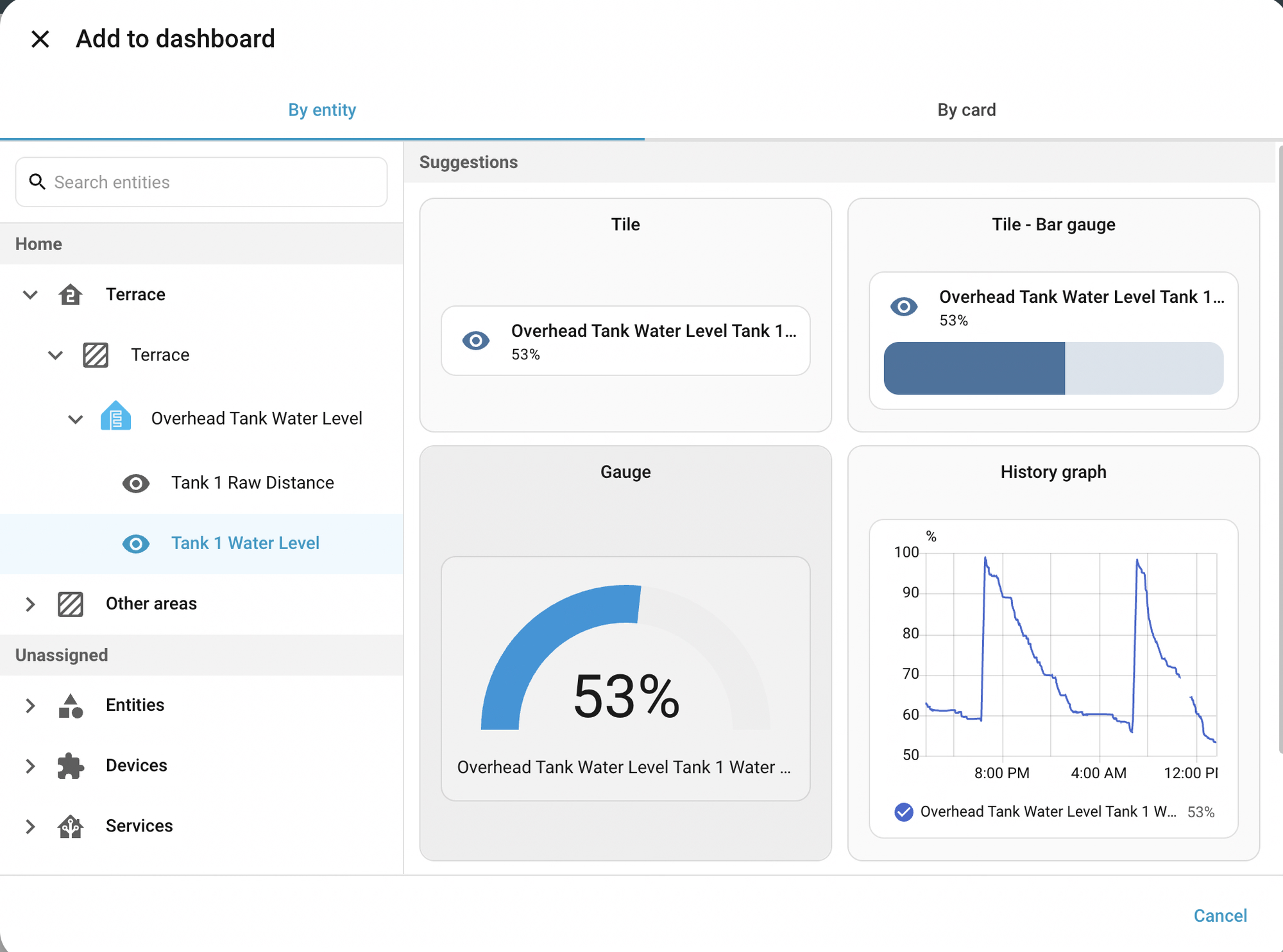Open the Devices row
This screenshot has height=952, width=1283.
click(201, 766)
